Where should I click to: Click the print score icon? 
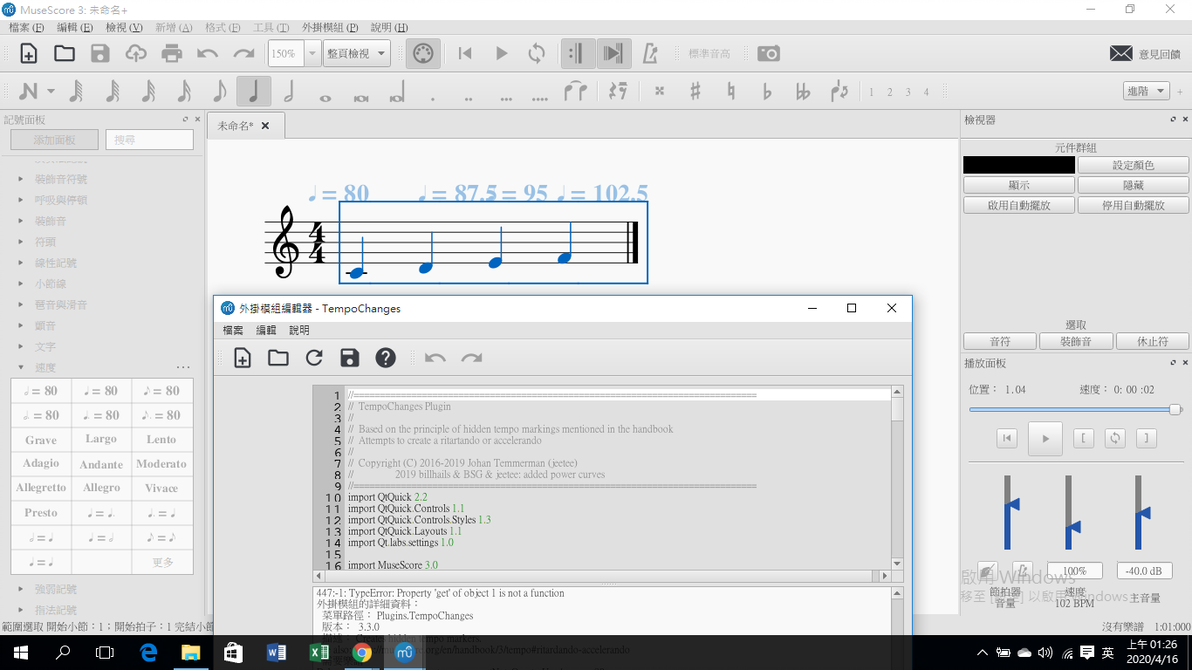[172, 54]
